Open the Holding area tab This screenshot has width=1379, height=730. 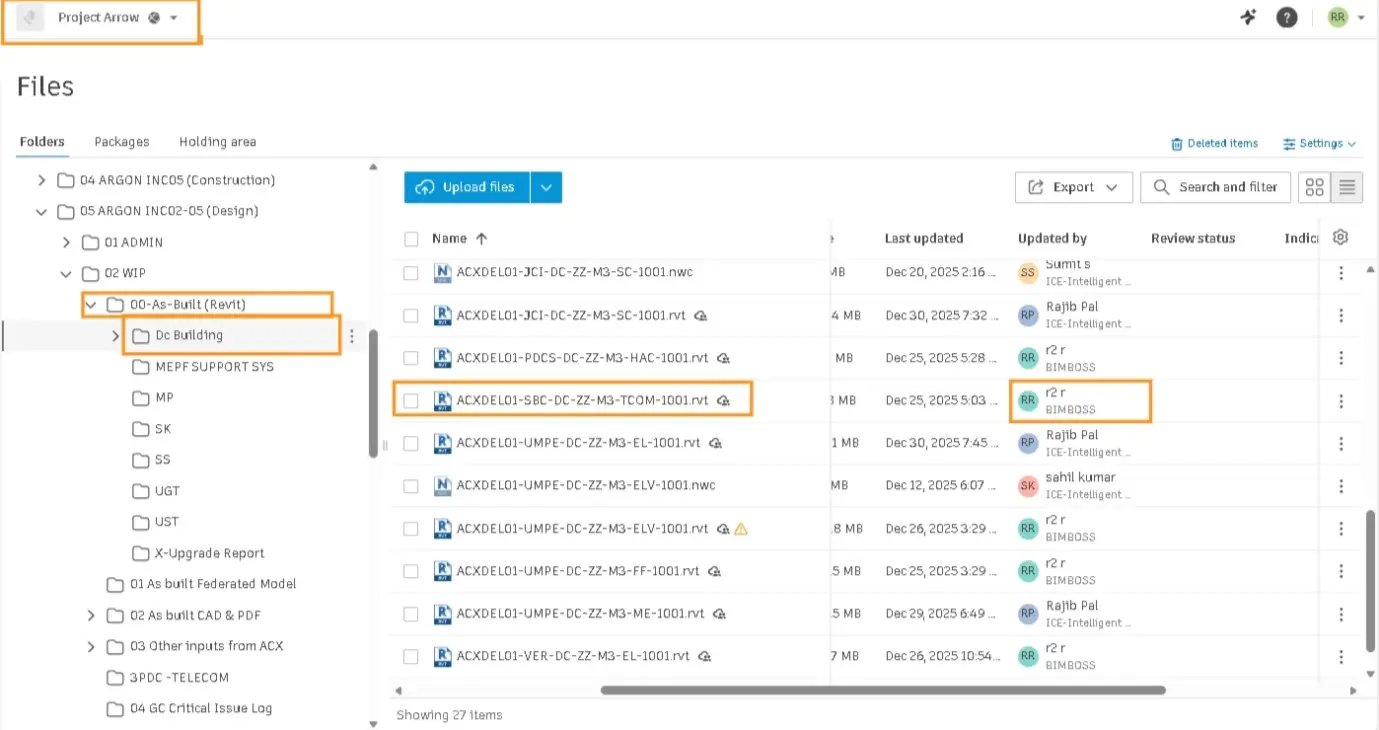pos(217,142)
